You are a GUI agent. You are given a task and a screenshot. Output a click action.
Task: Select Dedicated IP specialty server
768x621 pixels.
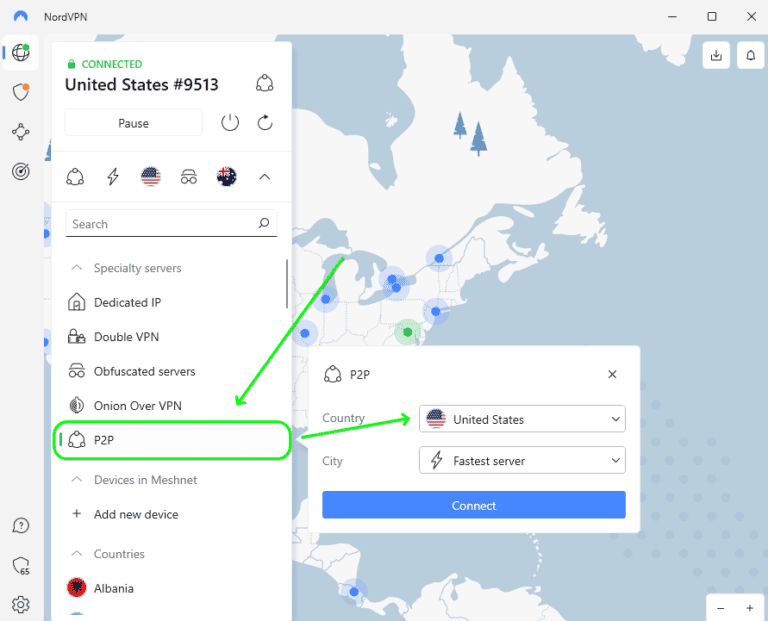(x=171, y=302)
